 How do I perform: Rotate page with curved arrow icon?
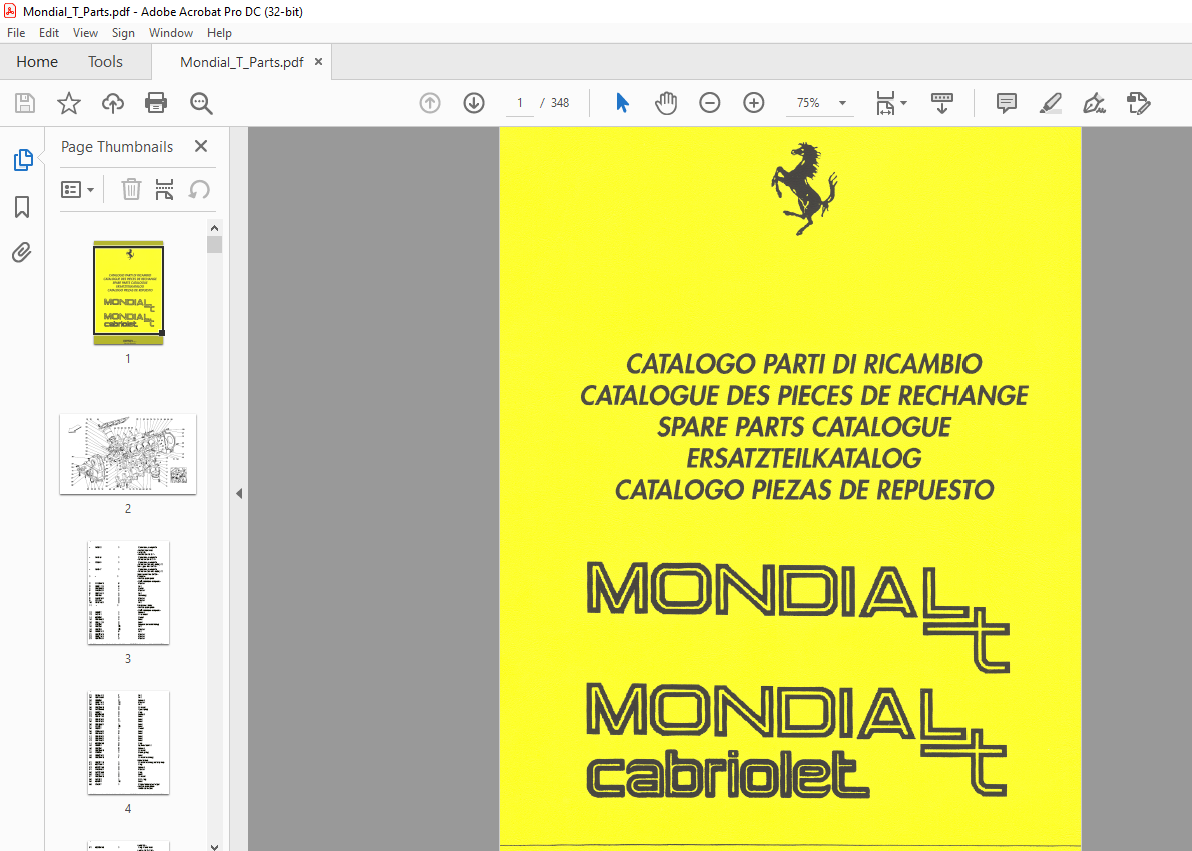(199, 189)
